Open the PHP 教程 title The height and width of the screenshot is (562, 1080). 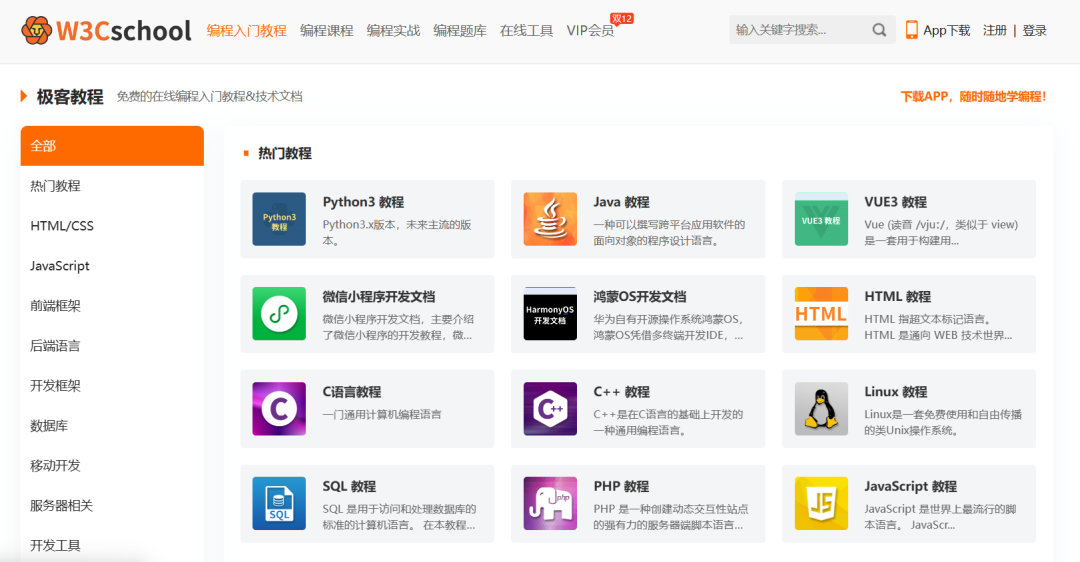click(621, 486)
